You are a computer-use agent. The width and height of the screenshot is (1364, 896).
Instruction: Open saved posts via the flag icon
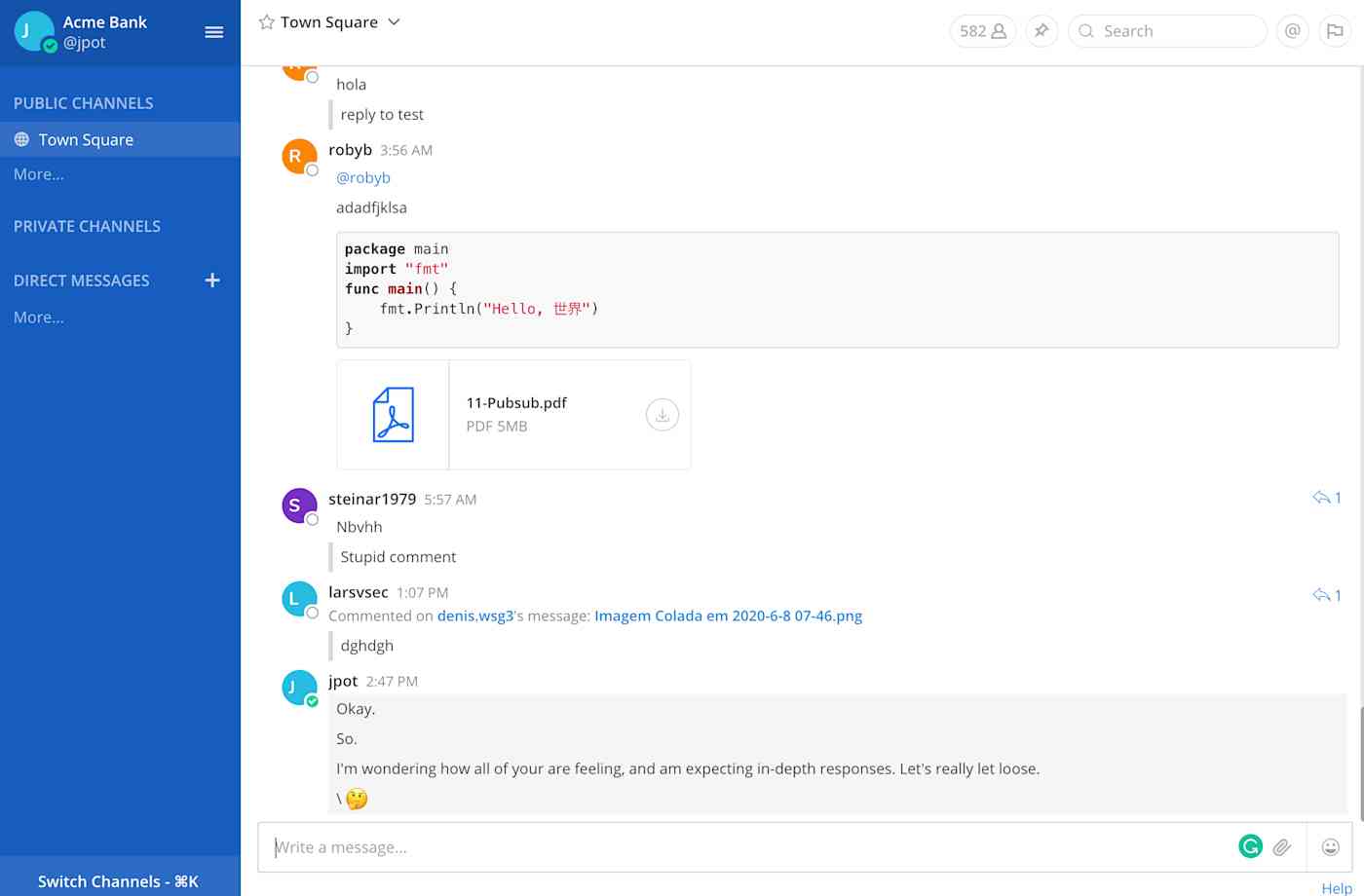click(1335, 30)
